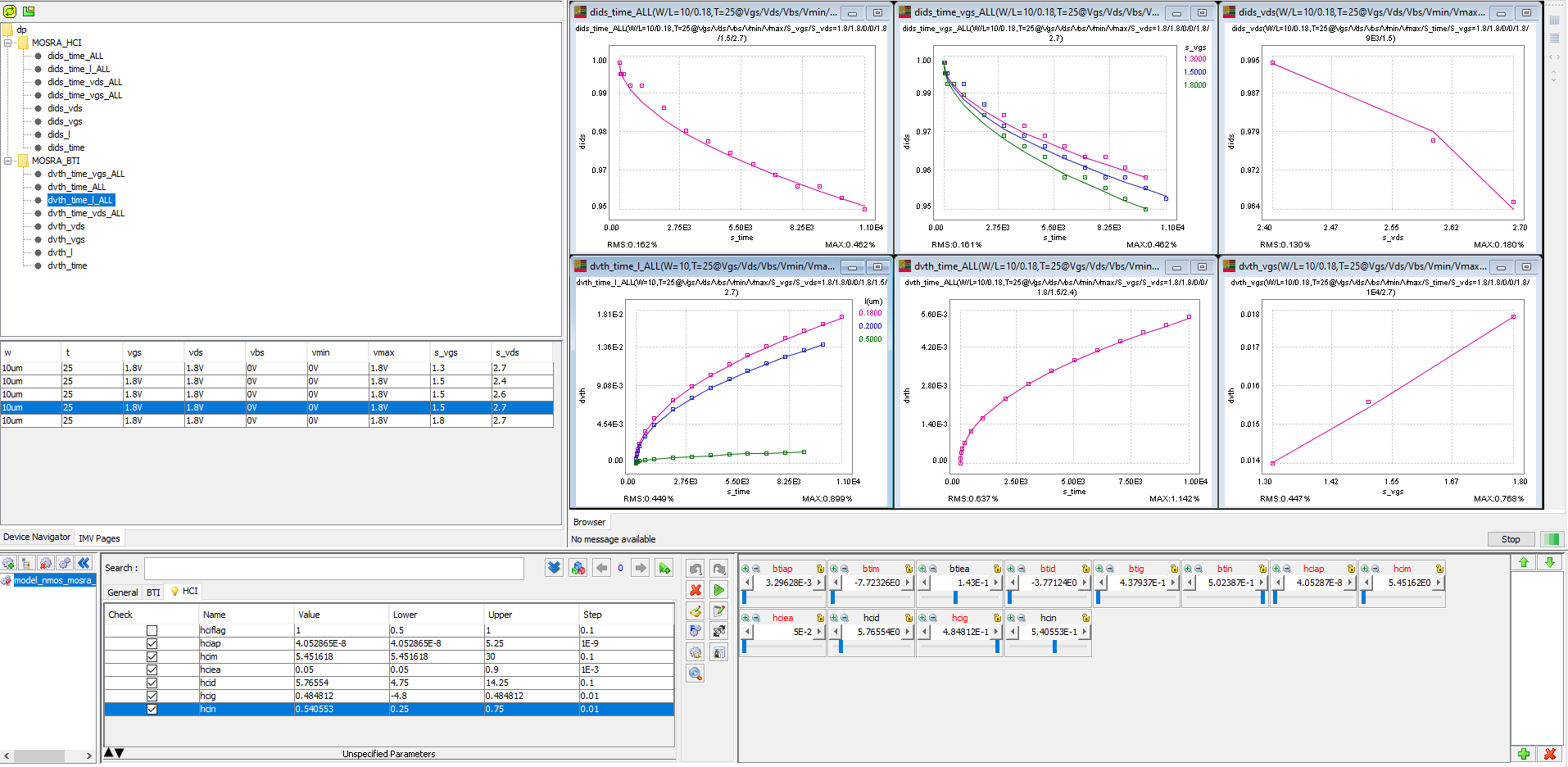This screenshot has height=767, width=1568.
Task: Select the undo arrow icon
Action: (x=695, y=568)
